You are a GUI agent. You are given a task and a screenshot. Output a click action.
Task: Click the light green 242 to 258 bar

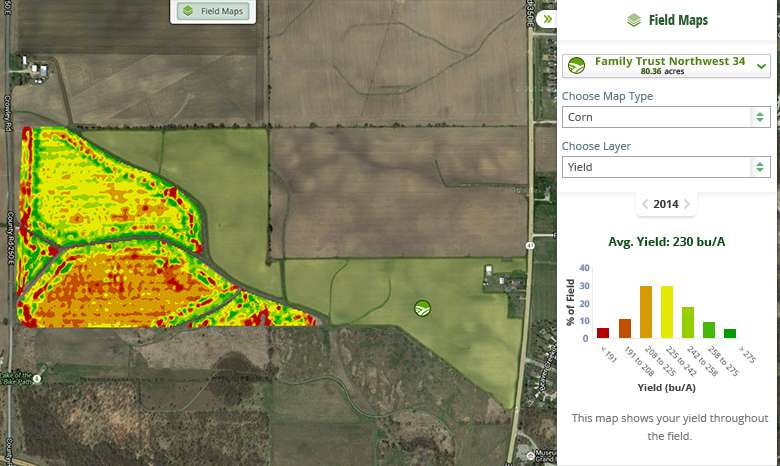coord(688,323)
